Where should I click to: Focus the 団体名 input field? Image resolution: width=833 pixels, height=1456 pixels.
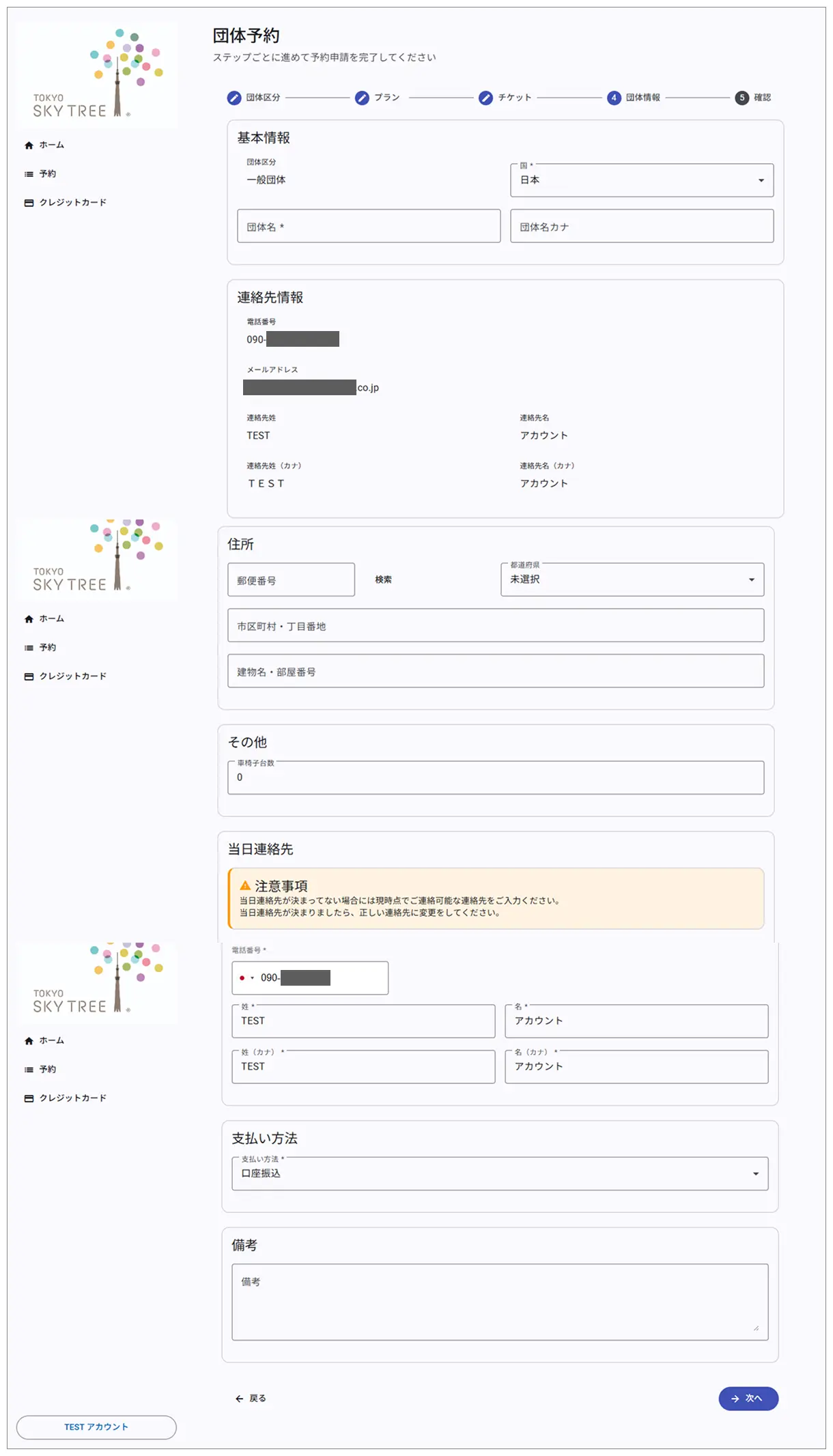[x=369, y=226]
